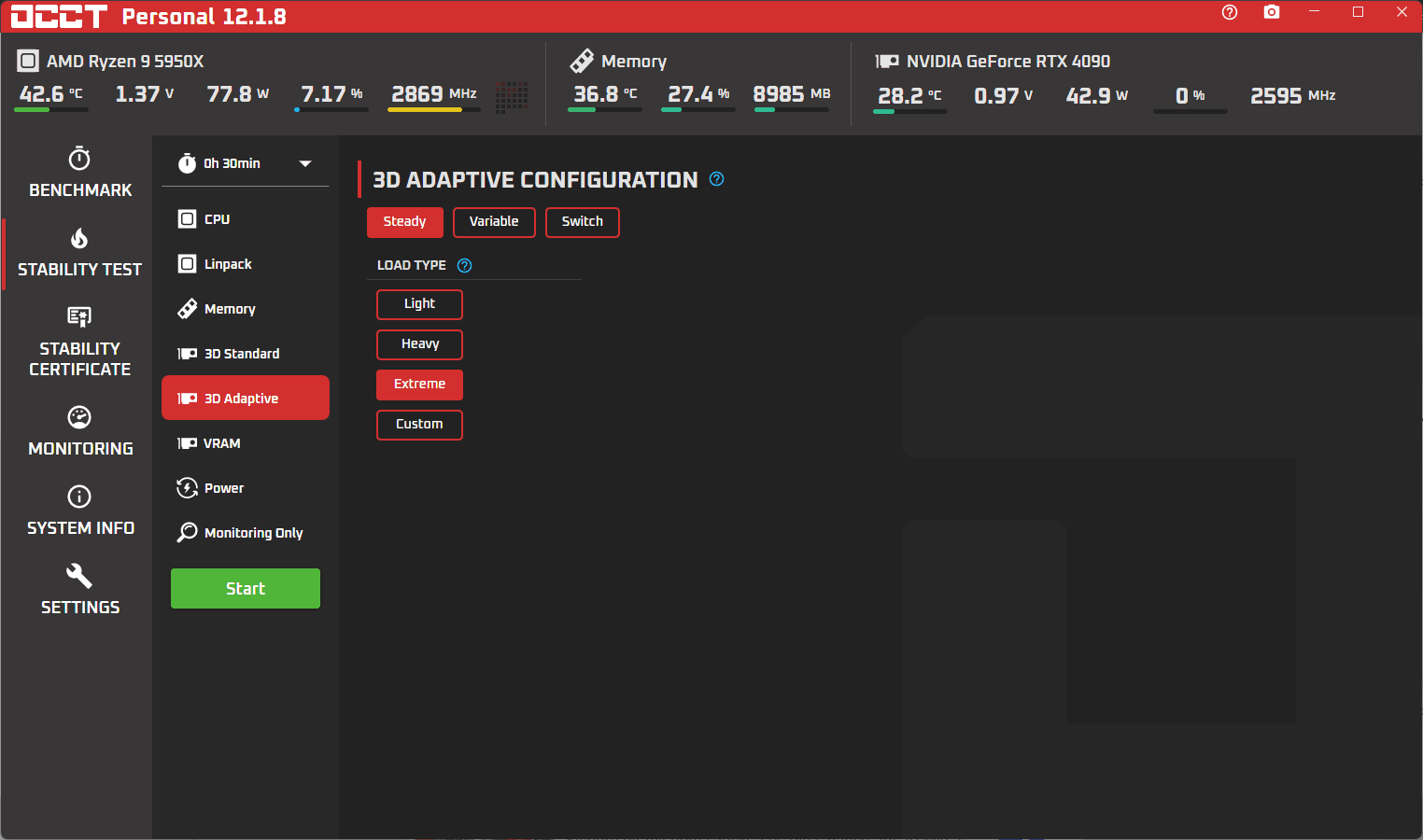Choose Heavy load type
The image size is (1423, 840).
(x=419, y=344)
